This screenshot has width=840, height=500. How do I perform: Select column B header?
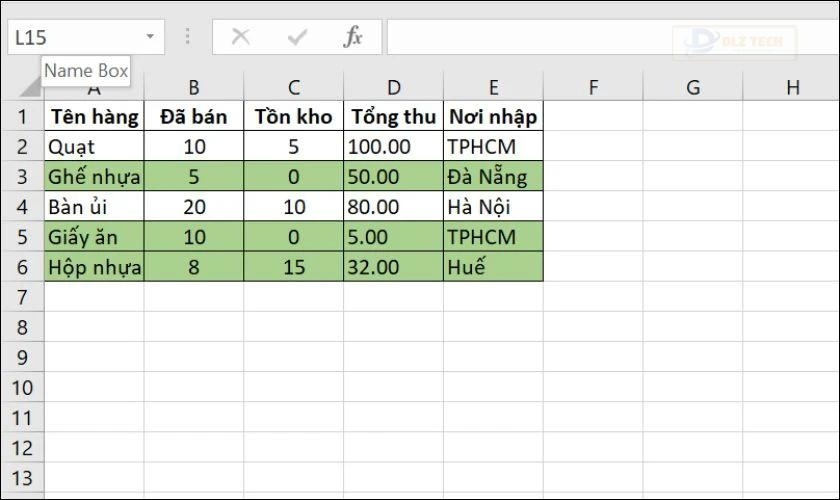194,87
